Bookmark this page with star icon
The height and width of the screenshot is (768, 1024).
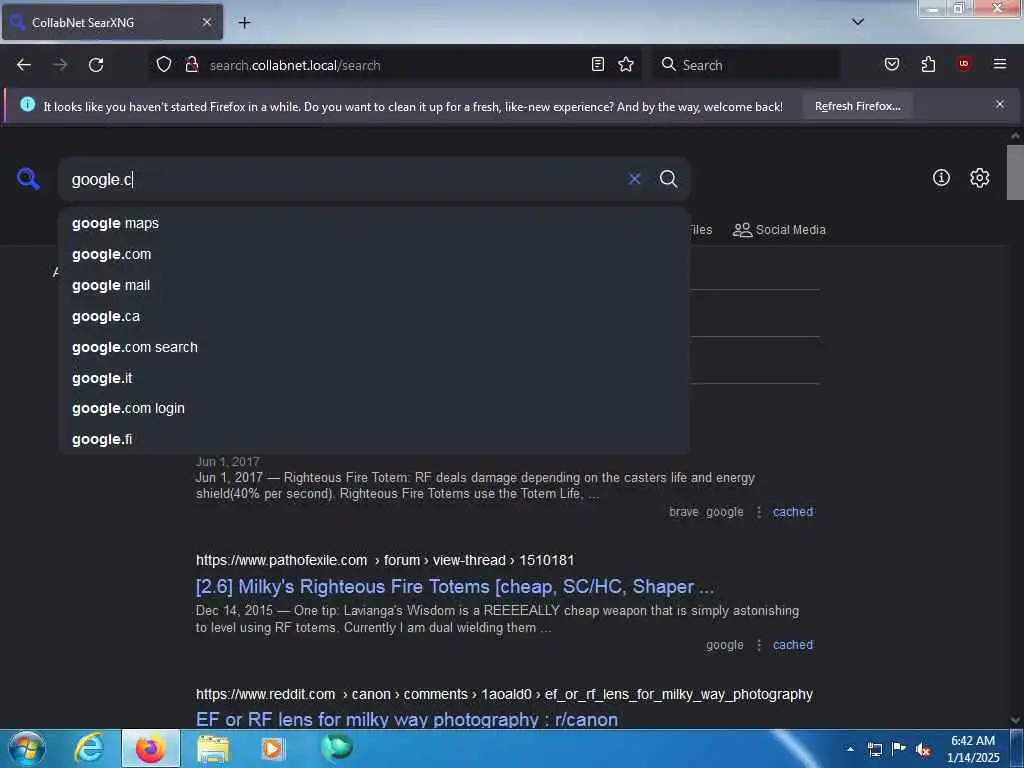point(626,64)
